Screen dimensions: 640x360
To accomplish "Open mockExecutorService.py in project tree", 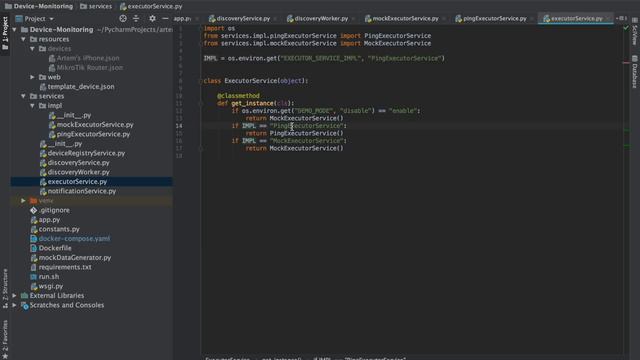I will (x=91, y=125).
